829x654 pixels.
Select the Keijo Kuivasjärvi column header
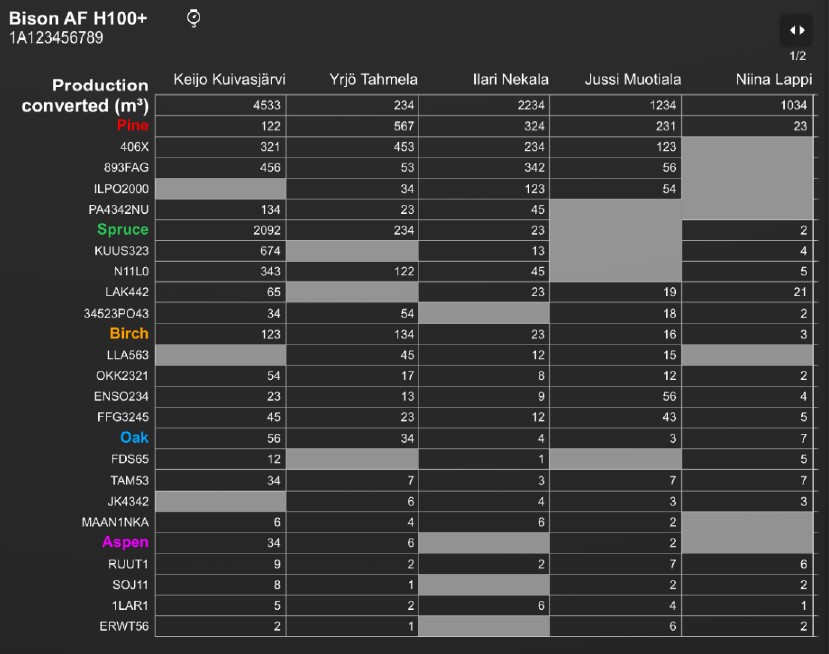[229, 80]
